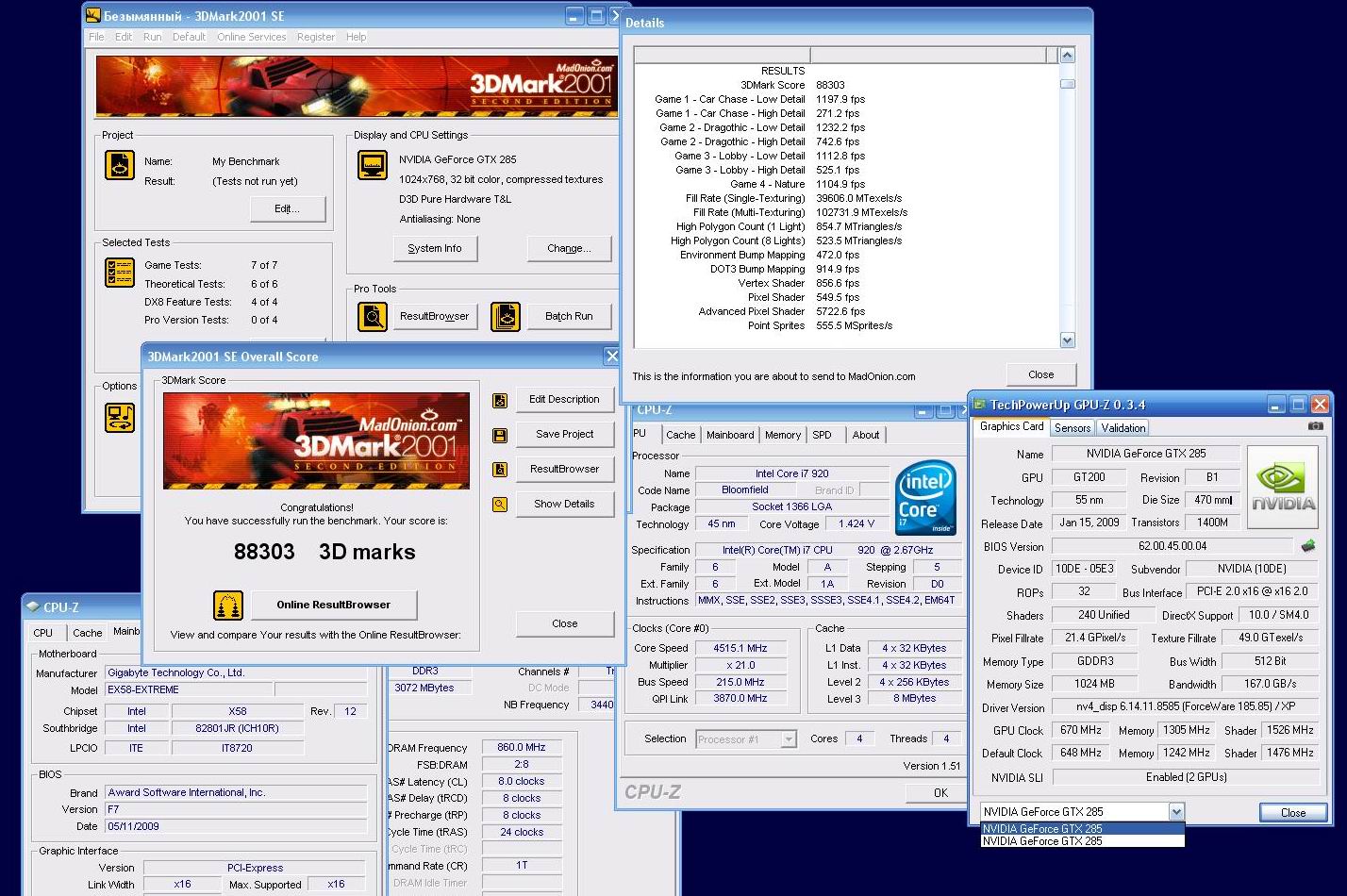Click the 3DMark2001 banner image in score dialog
The image size is (1347, 896).
tap(316, 440)
